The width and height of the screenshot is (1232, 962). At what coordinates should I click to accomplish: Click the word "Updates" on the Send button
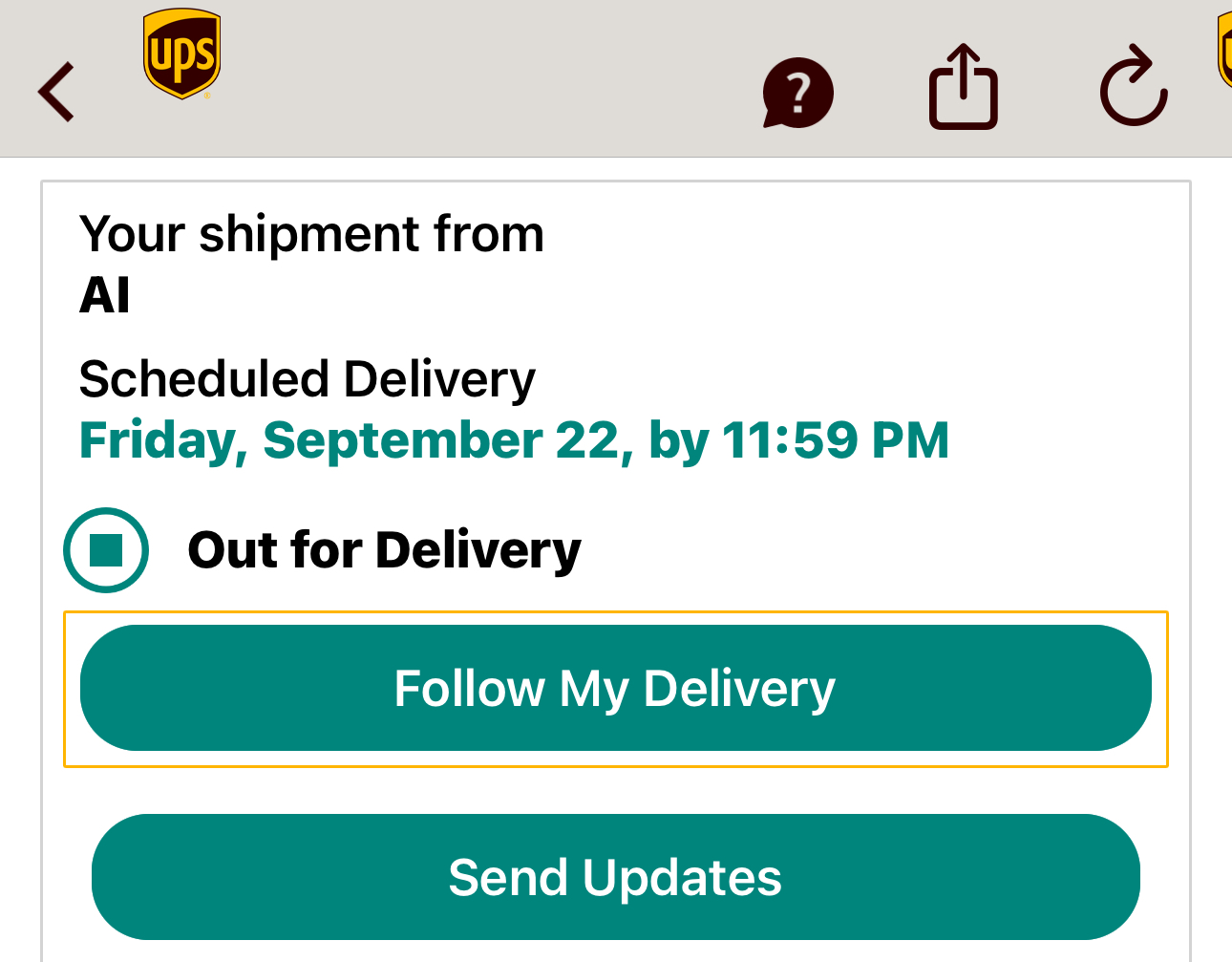682,878
